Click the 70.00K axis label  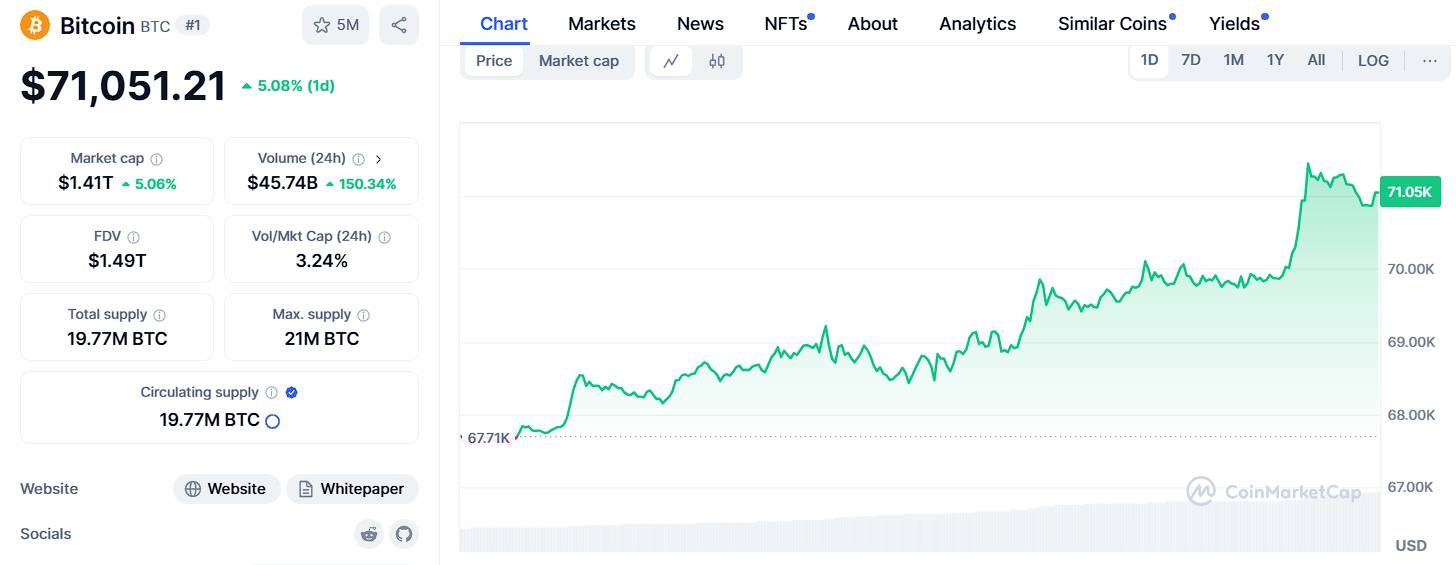[1411, 269]
